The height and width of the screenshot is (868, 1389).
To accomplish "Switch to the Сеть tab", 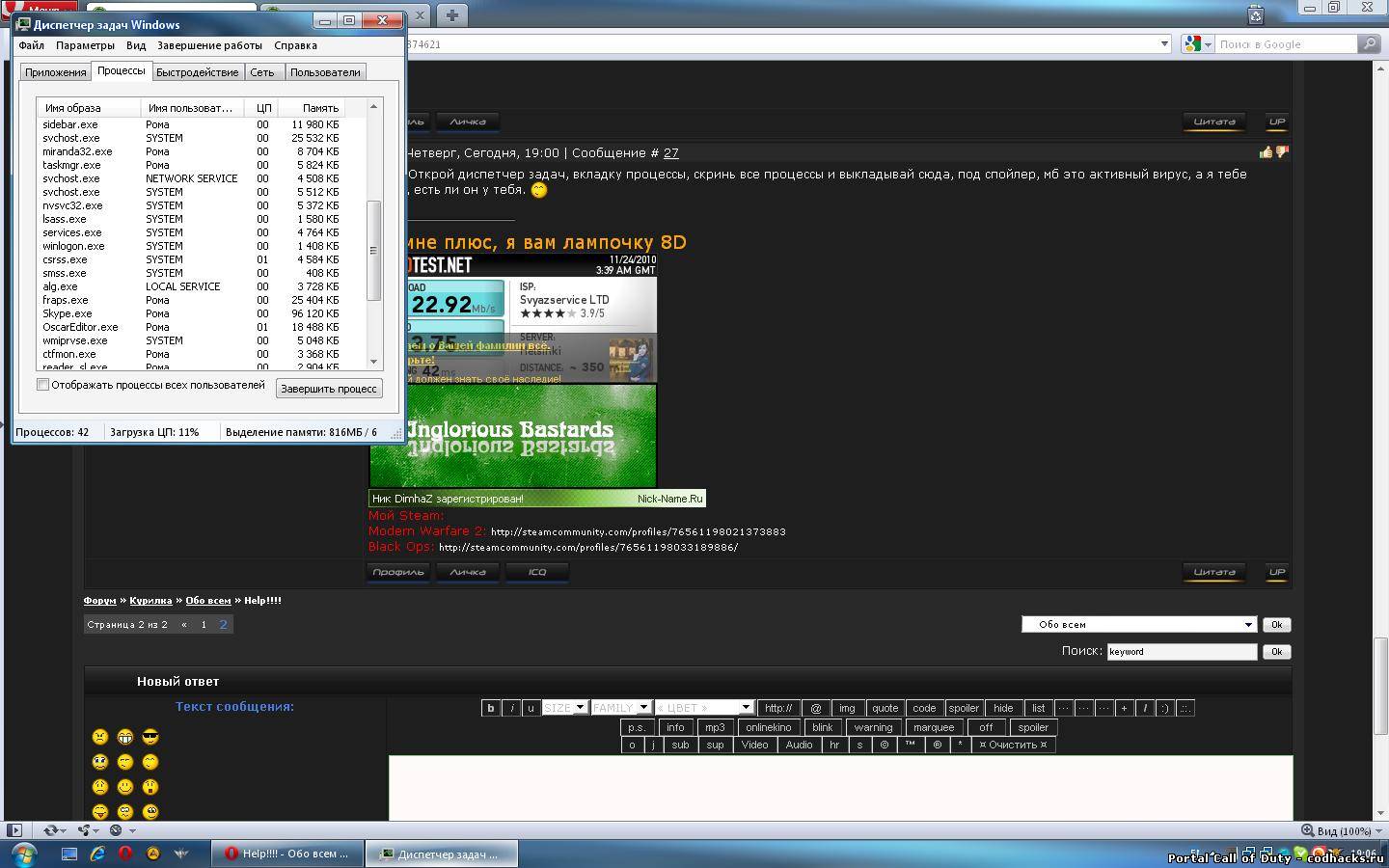I will pos(262,72).
